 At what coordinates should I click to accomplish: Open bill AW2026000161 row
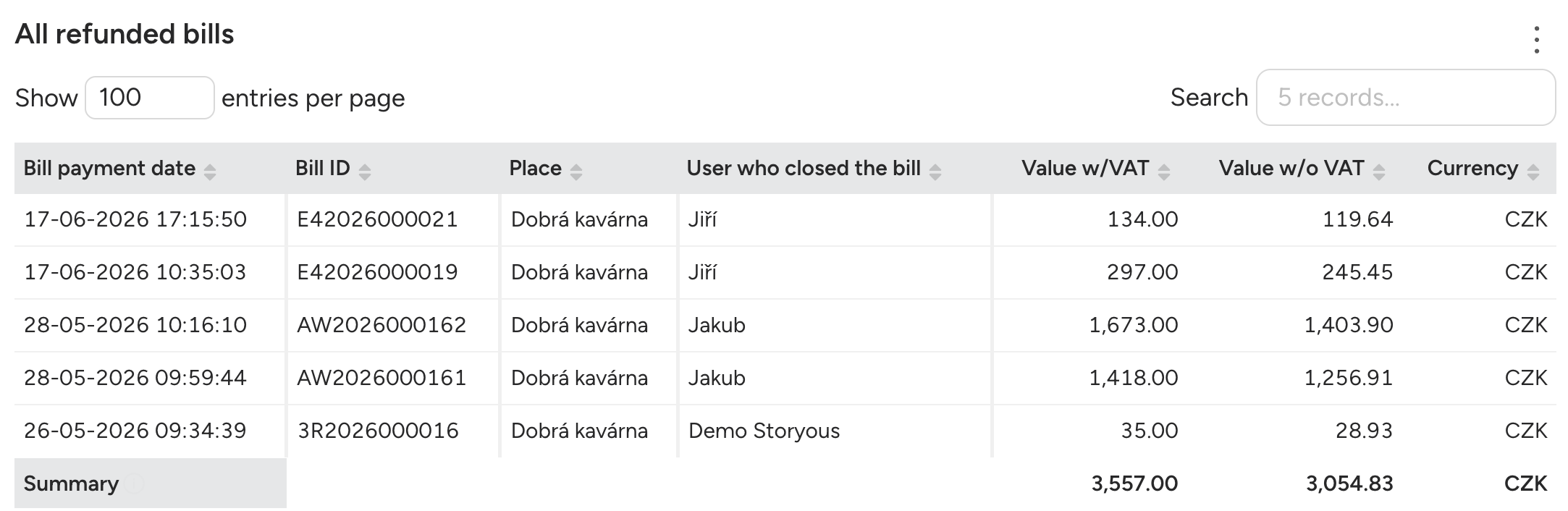click(785, 378)
